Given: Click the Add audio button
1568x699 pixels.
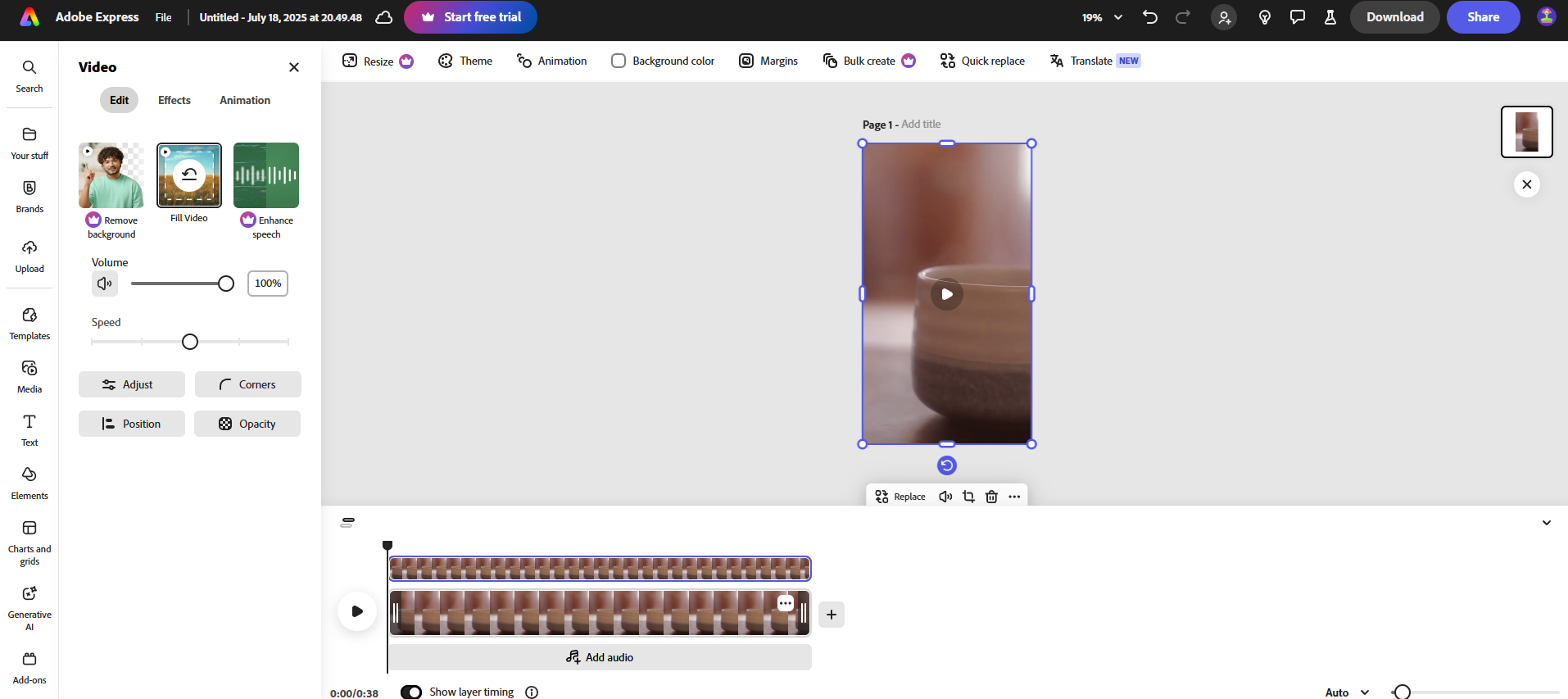Looking at the screenshot, I should click(600, 657).
